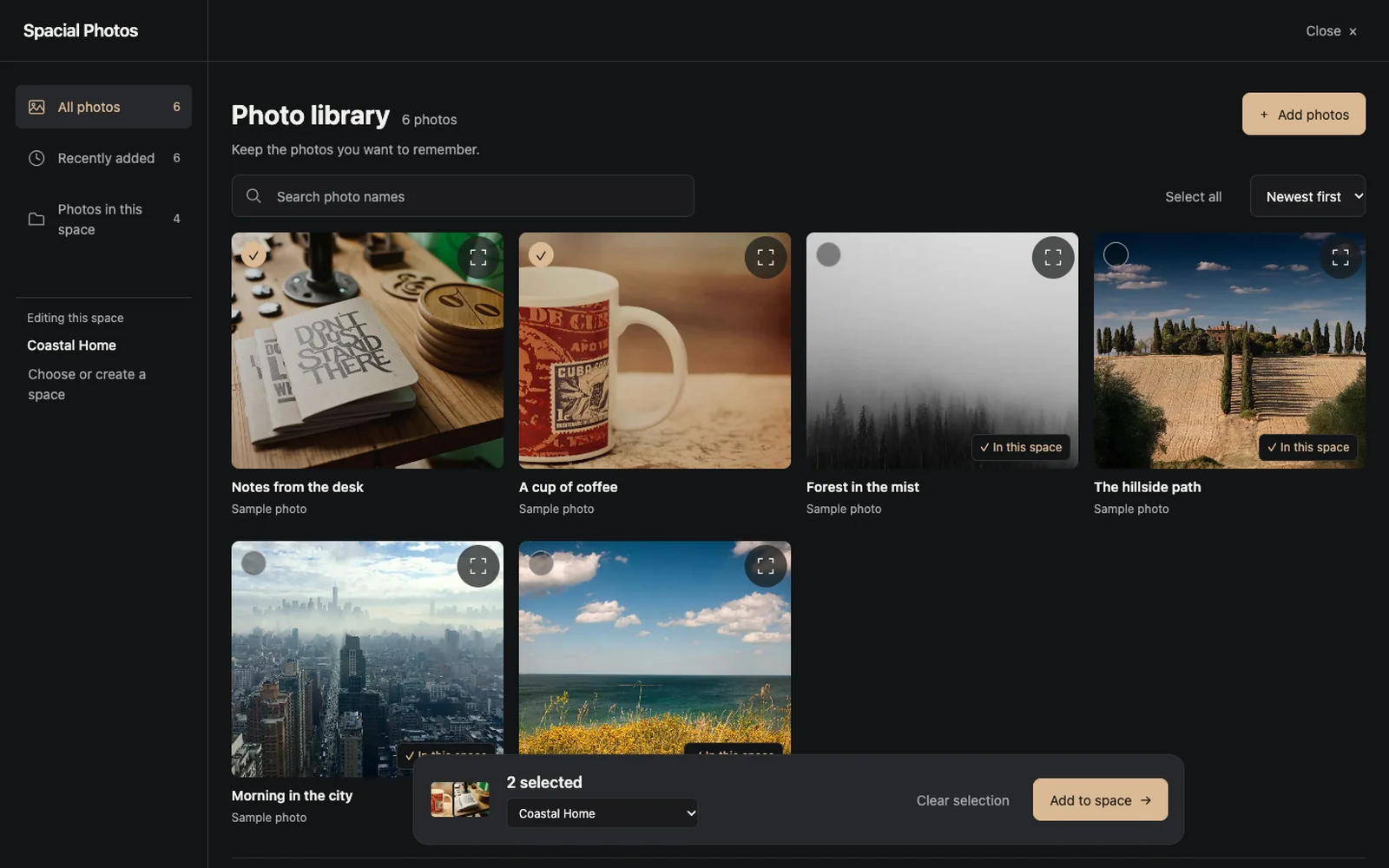The width and height of the screenshot is (1389, 868).
Task: Click Select all photos
Action: tap(1193, 197)
